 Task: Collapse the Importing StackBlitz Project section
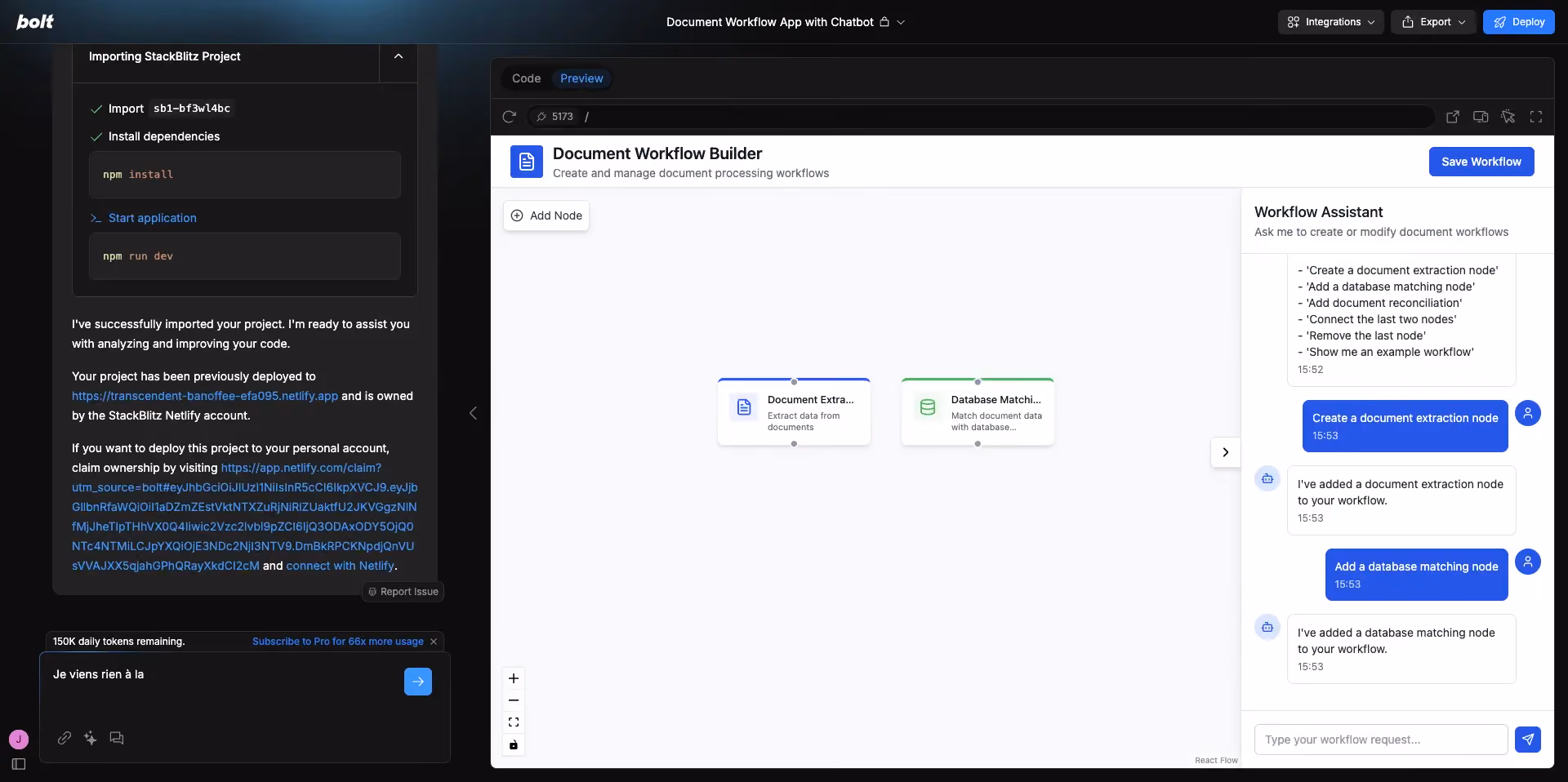pos(399,56)
